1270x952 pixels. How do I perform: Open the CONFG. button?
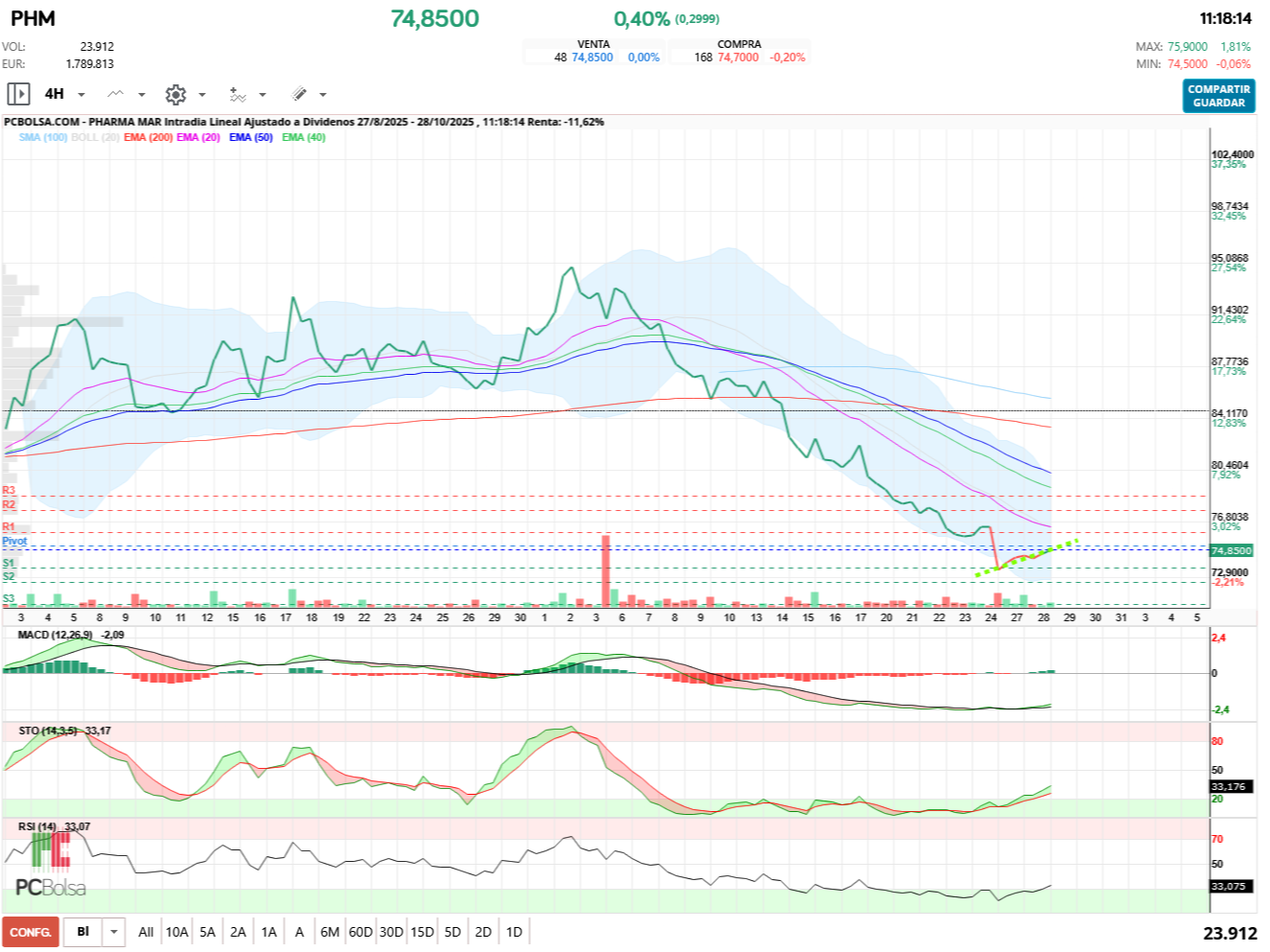point(31,932)
